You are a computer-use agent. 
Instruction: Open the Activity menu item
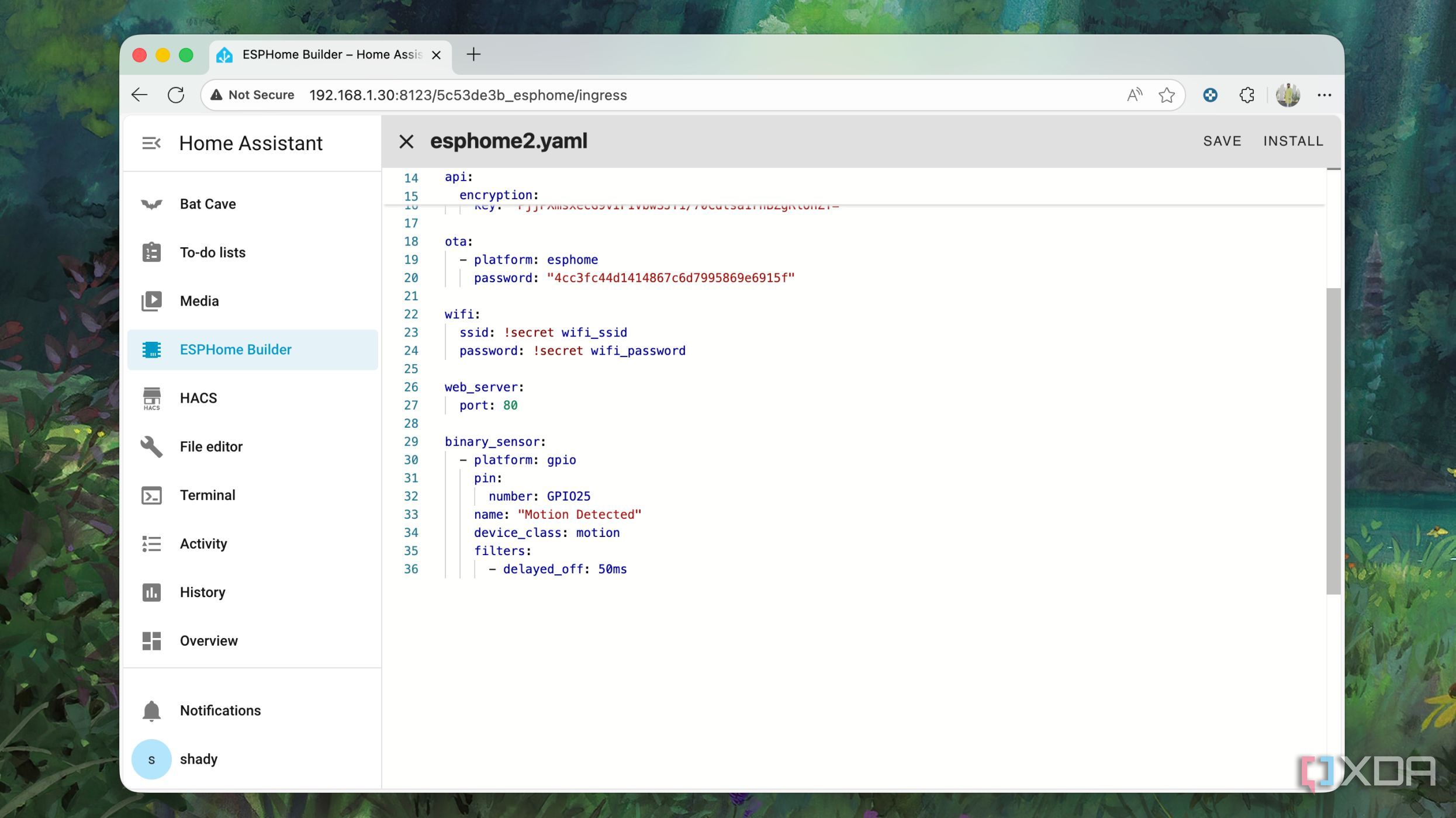(x=203, y=543)
